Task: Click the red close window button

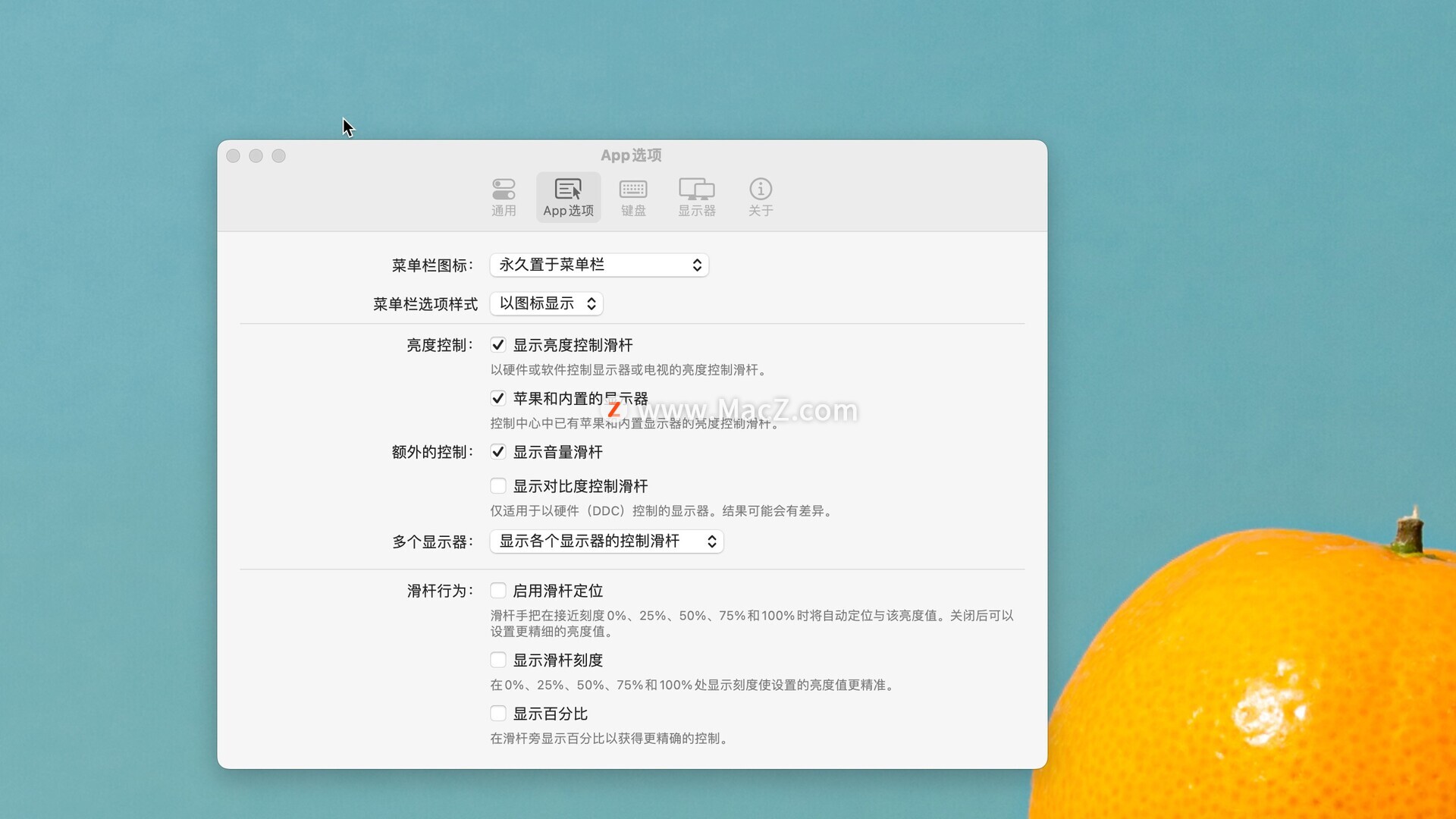Action: pyautogui.click(x=234, y=155)
